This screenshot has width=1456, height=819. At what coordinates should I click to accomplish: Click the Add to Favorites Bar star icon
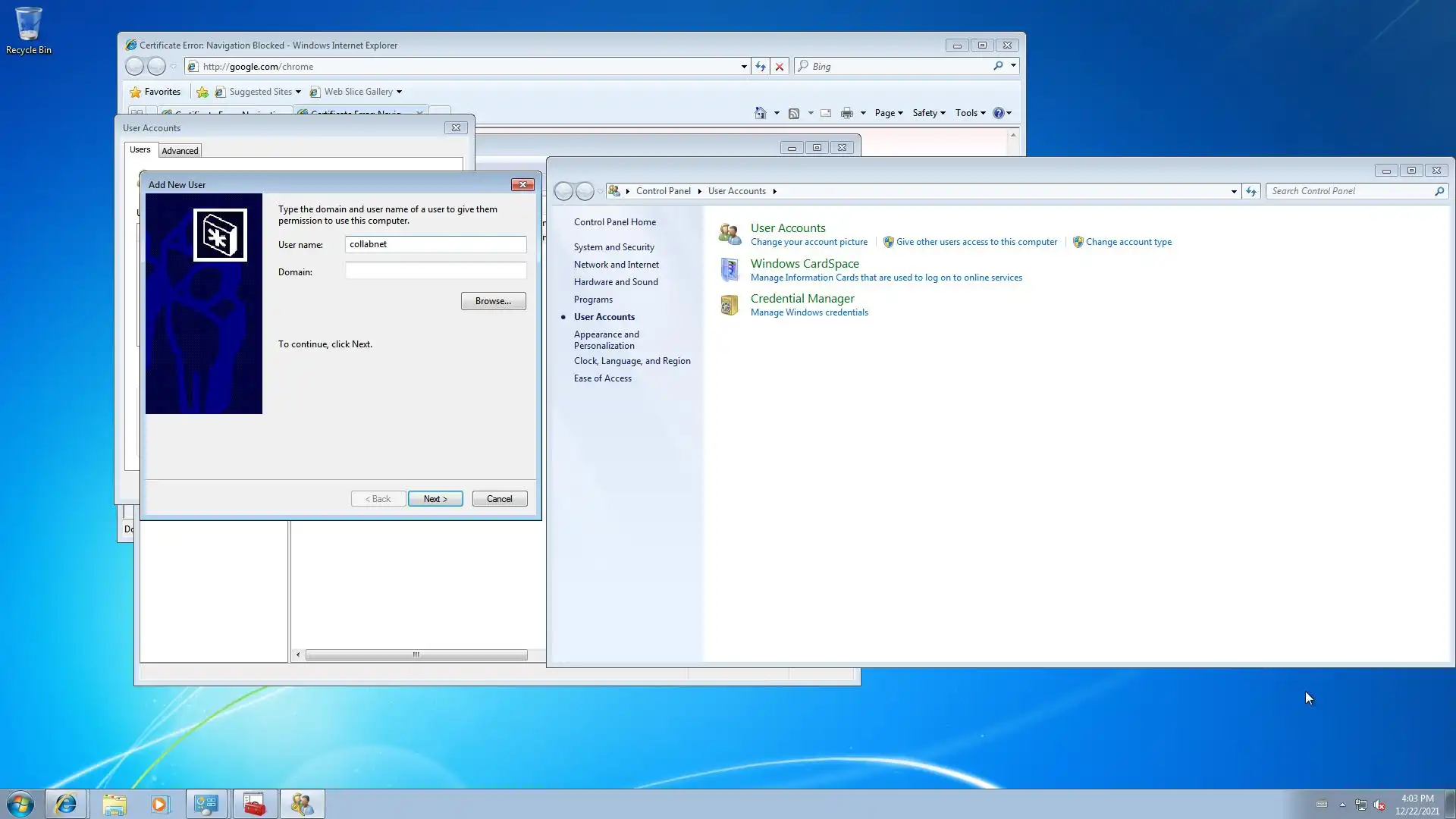202,92
